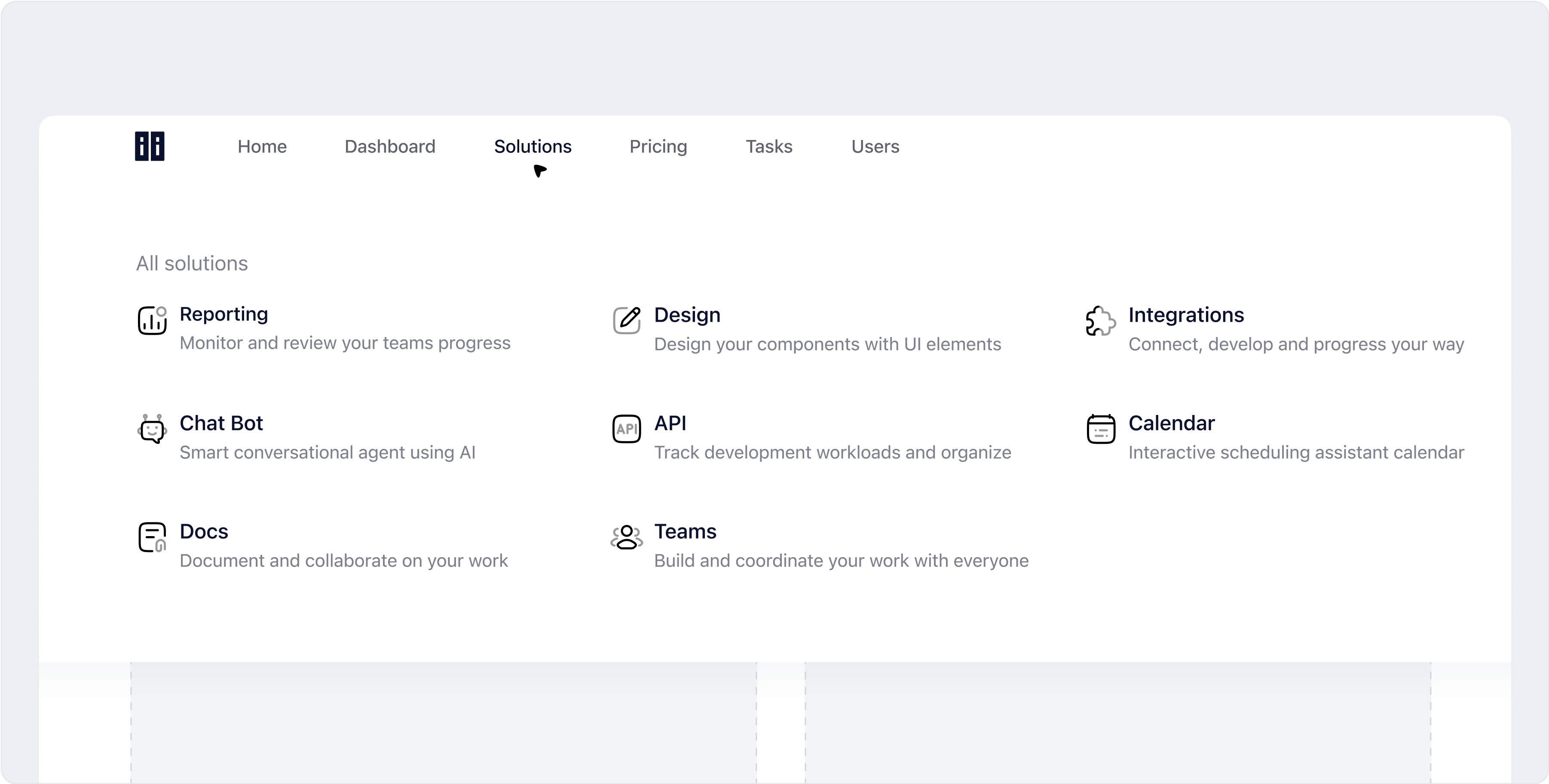Click the Reporting bar chart icon
Image resolution: width=1549 pixels, height=784 pixels.
point(152,320)
